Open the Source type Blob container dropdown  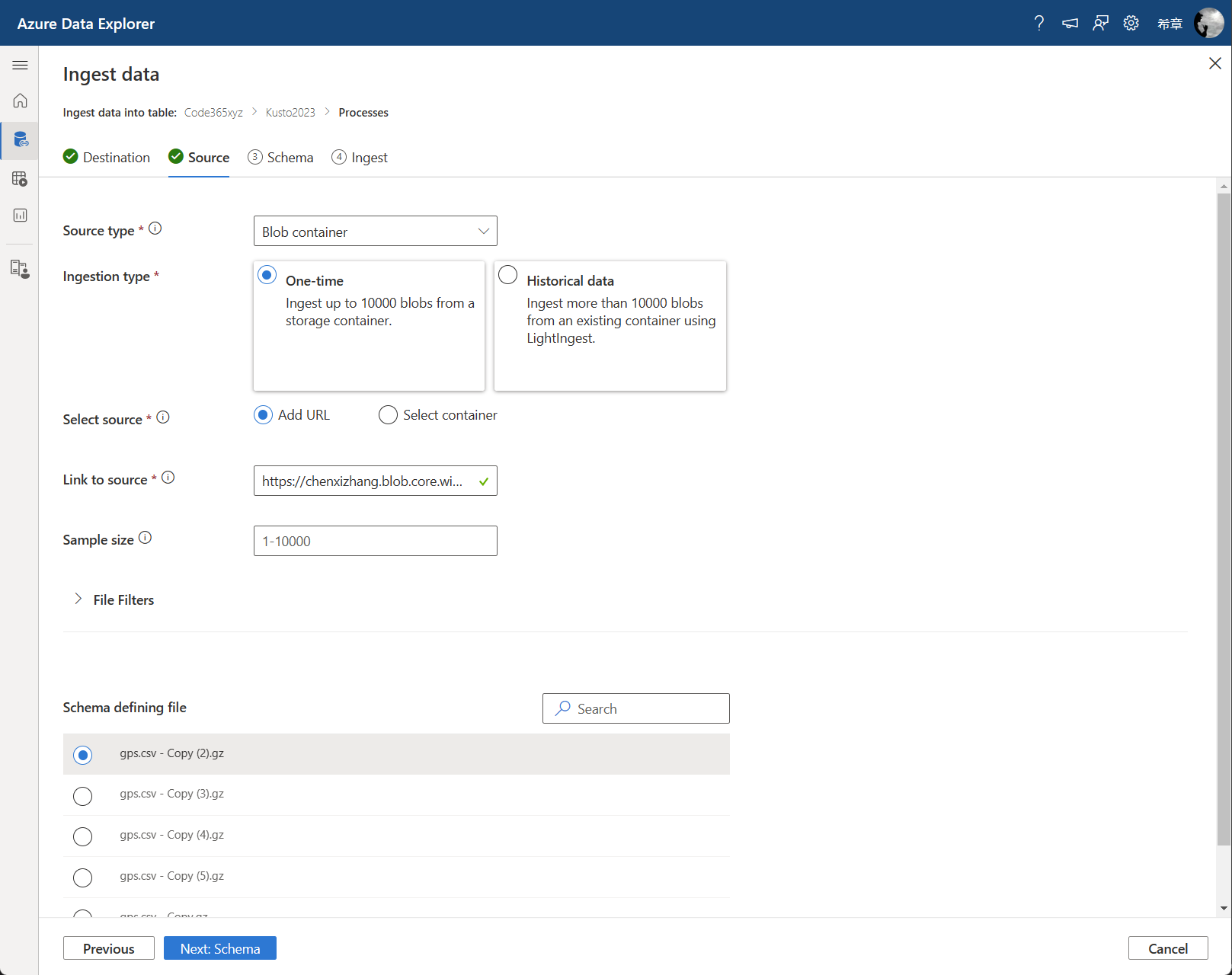[x=375, y=231]
